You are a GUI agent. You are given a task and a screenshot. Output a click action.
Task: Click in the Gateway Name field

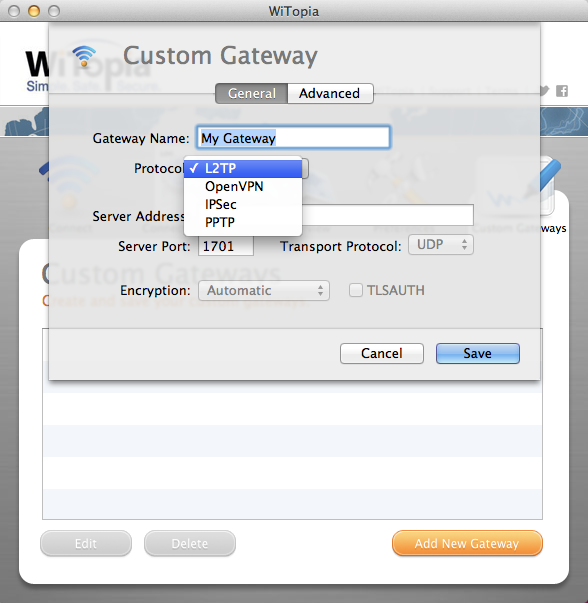tap(293, 137)
